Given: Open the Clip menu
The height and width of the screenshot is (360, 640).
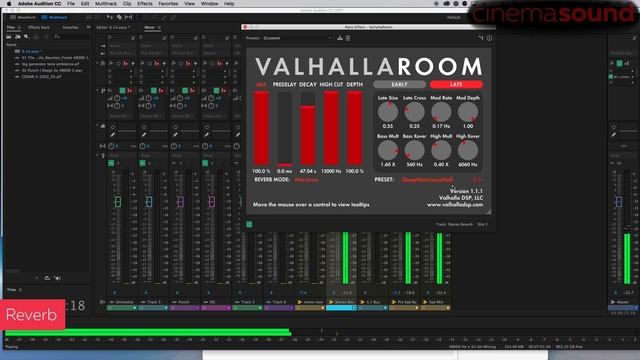Looking at the screenshot, I should [x=127, y=4].
